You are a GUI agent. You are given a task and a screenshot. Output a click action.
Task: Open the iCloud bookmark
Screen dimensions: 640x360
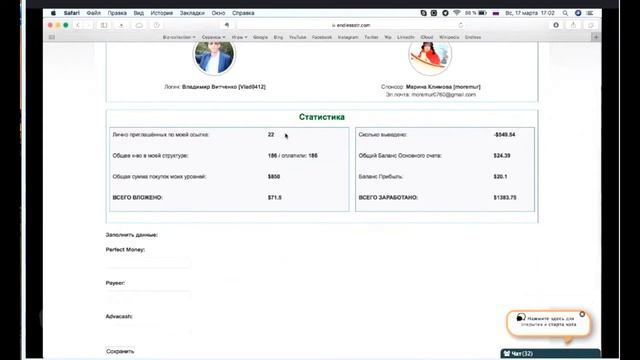click(427, 37)
